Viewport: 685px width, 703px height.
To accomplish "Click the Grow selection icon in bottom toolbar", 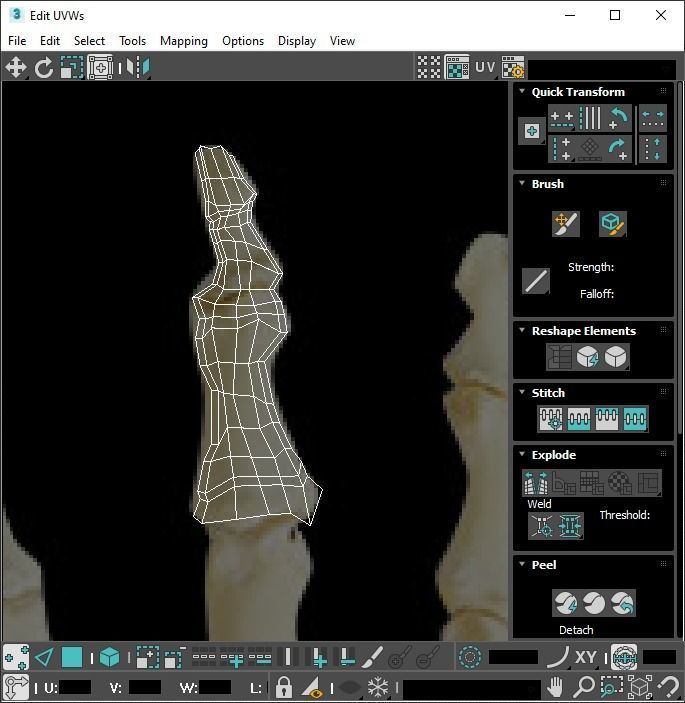I will coord(147,658).
